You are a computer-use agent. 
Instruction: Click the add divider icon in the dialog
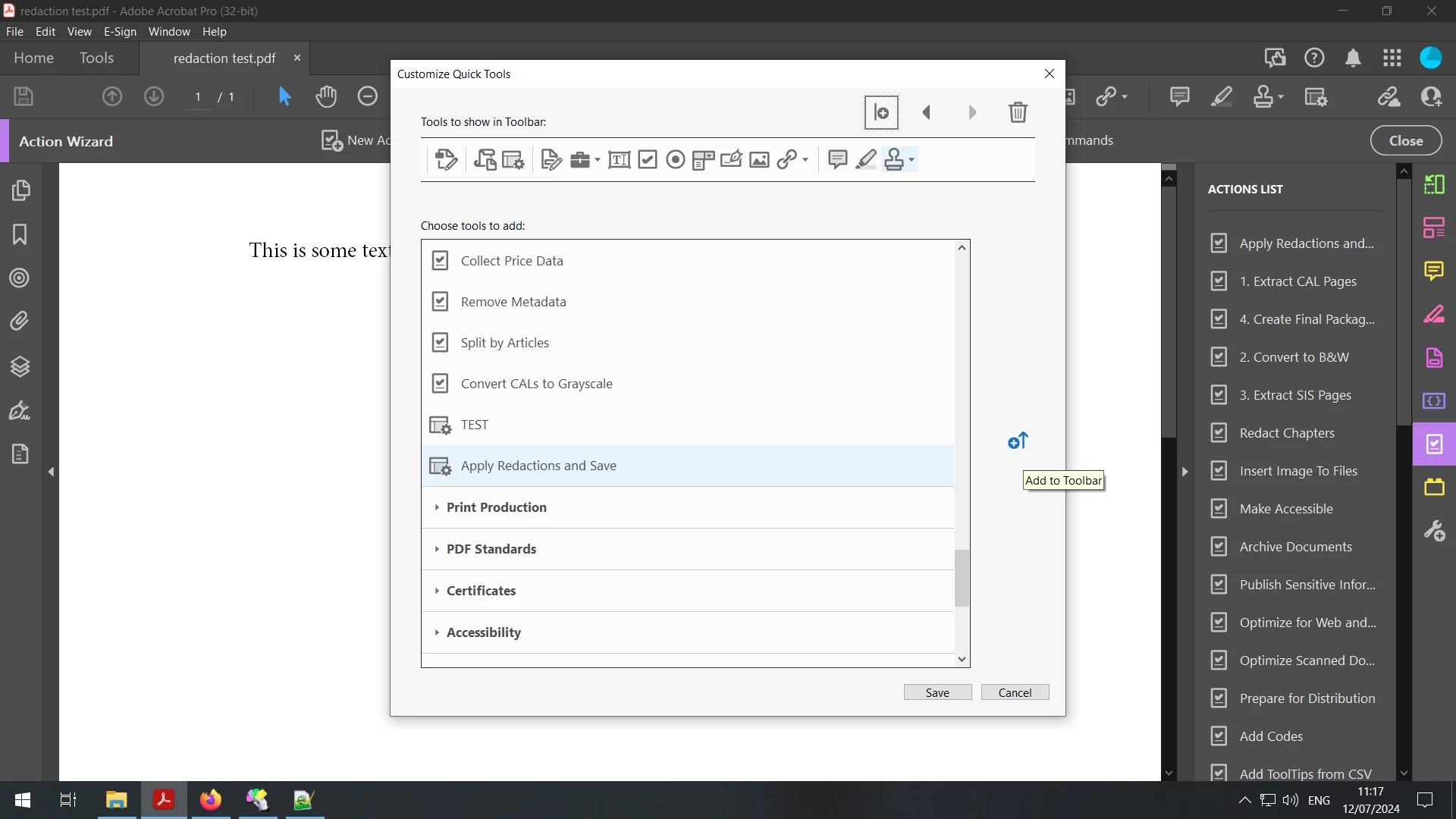coord(881,112)
